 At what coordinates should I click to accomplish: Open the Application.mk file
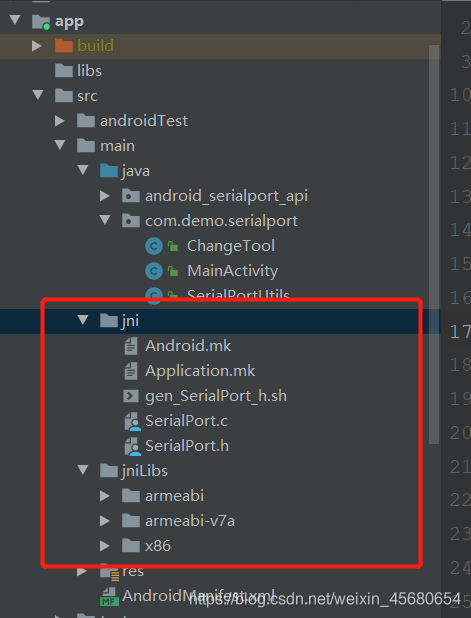200,371
